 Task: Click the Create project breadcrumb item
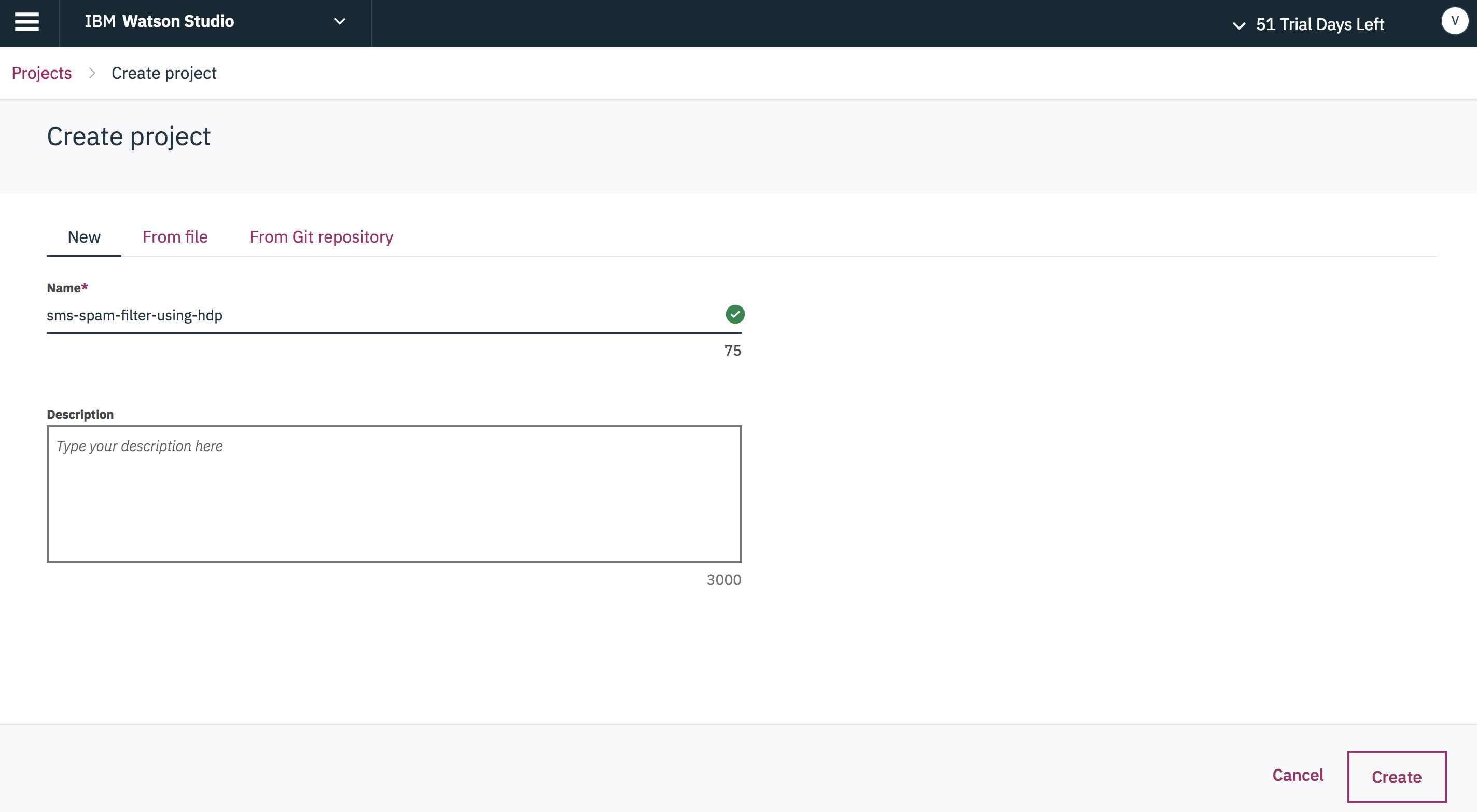164,74
